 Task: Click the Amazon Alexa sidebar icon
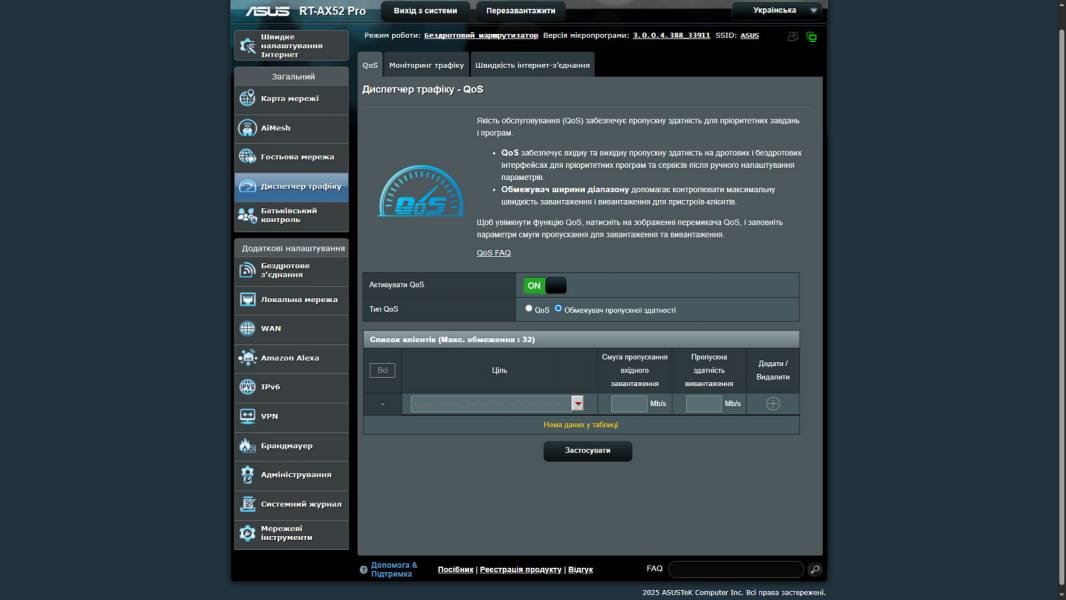pos(247,358)
